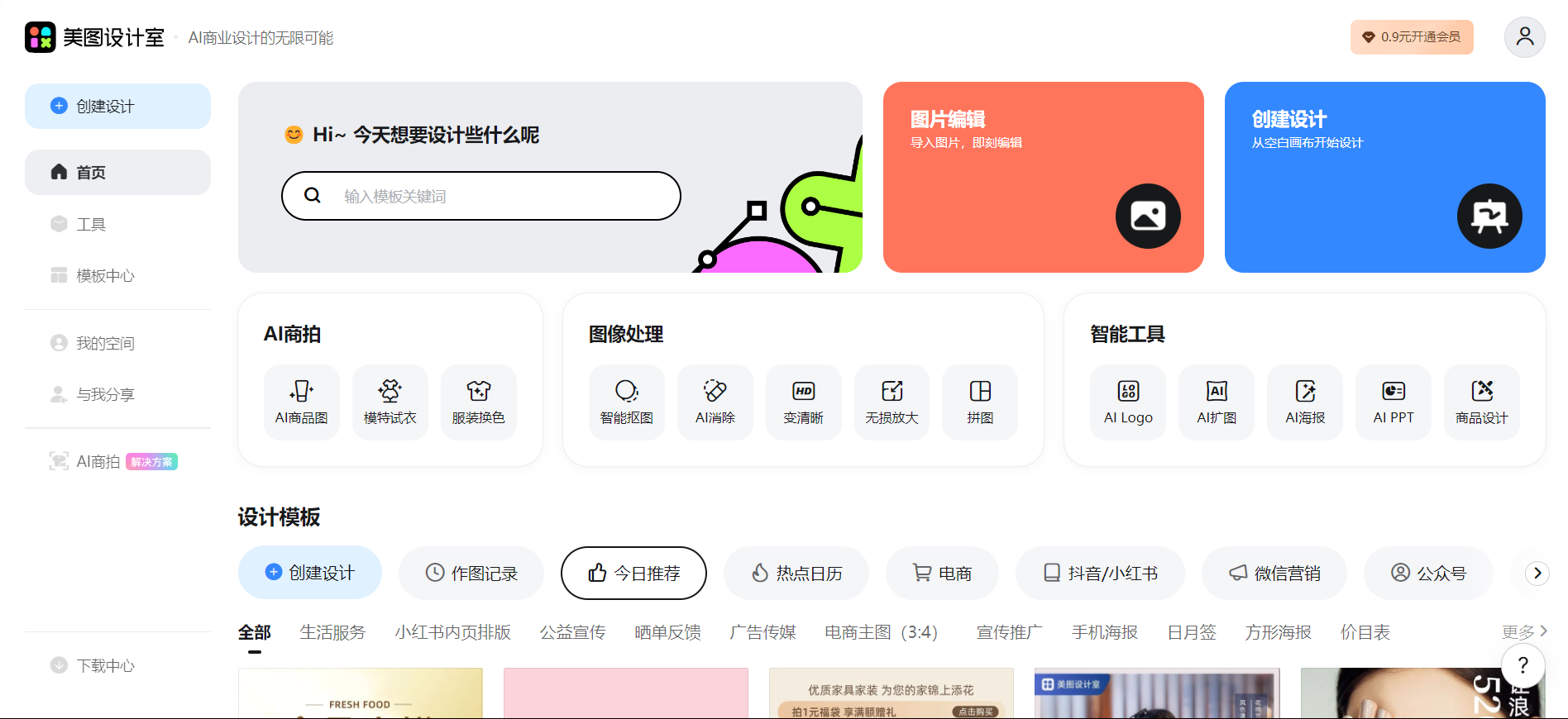Click the canvas icon on 创建设计 card
This screenshot has height=719, width=1568.
click(x=1490, y=217)
